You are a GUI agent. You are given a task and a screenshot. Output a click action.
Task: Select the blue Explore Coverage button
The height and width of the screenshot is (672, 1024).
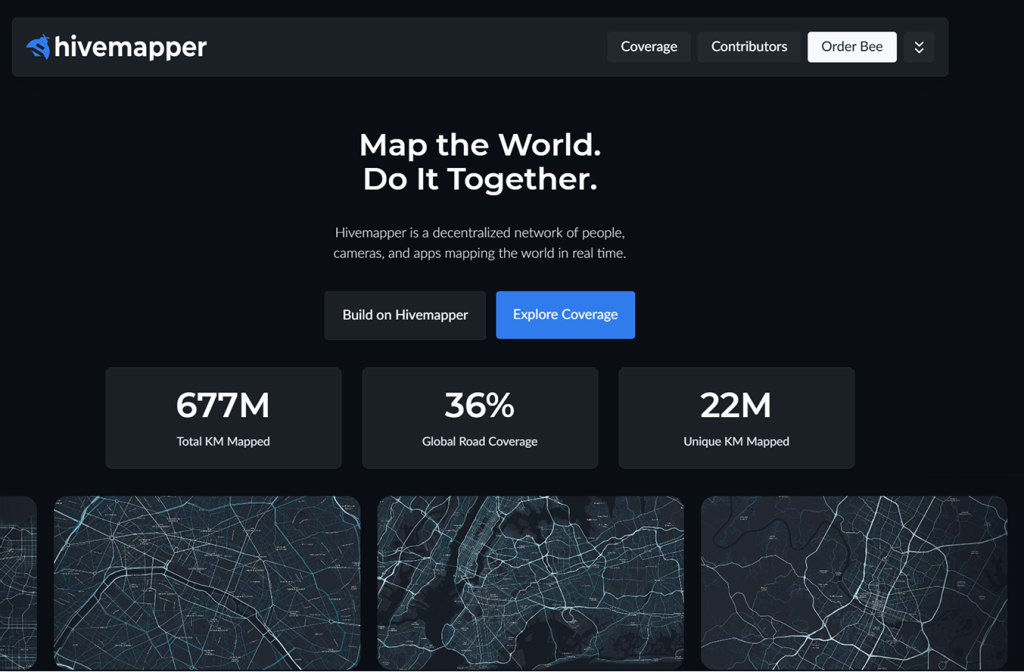click(x=565, y=315)
